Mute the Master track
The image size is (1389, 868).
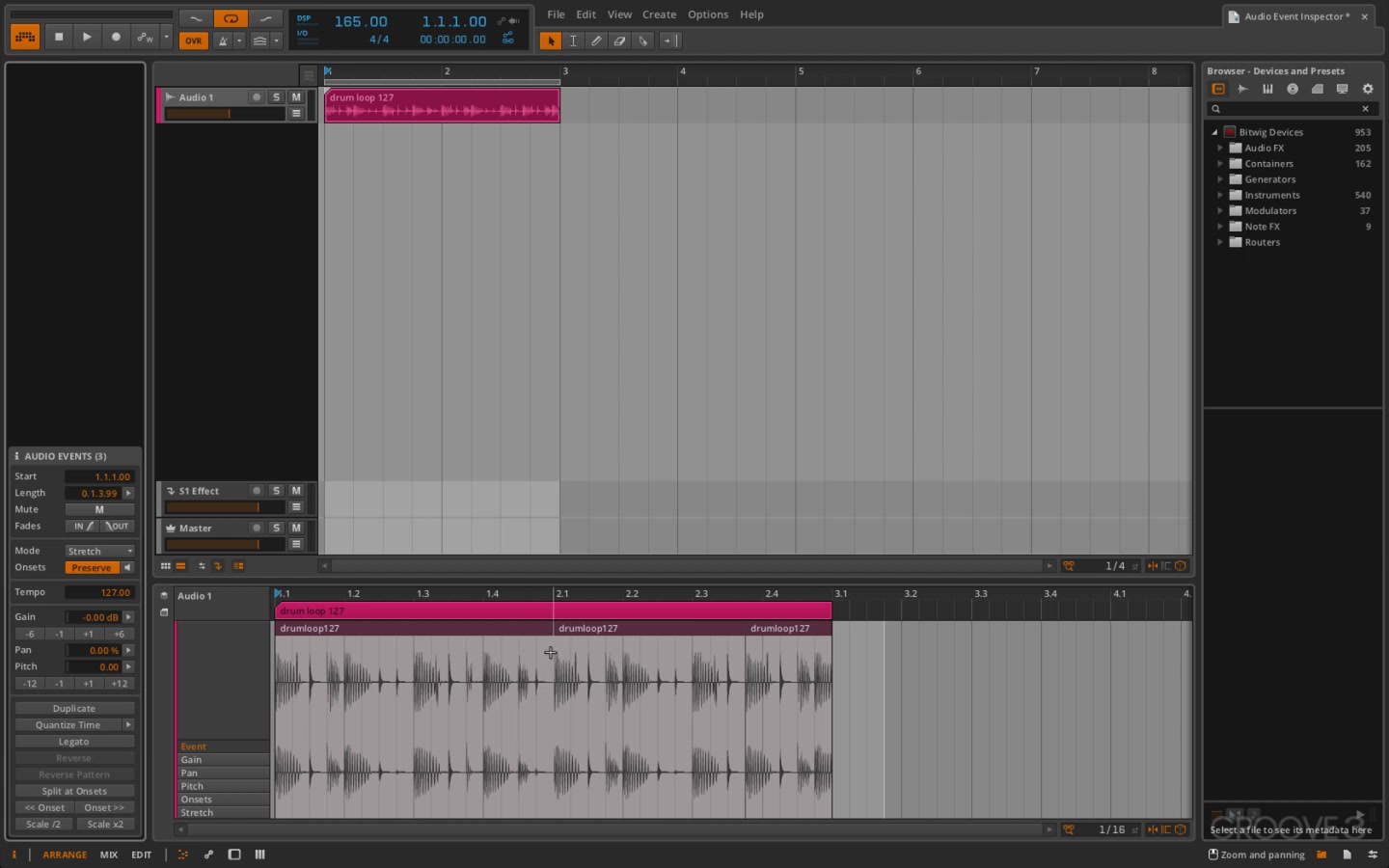(x=296, y=528)
